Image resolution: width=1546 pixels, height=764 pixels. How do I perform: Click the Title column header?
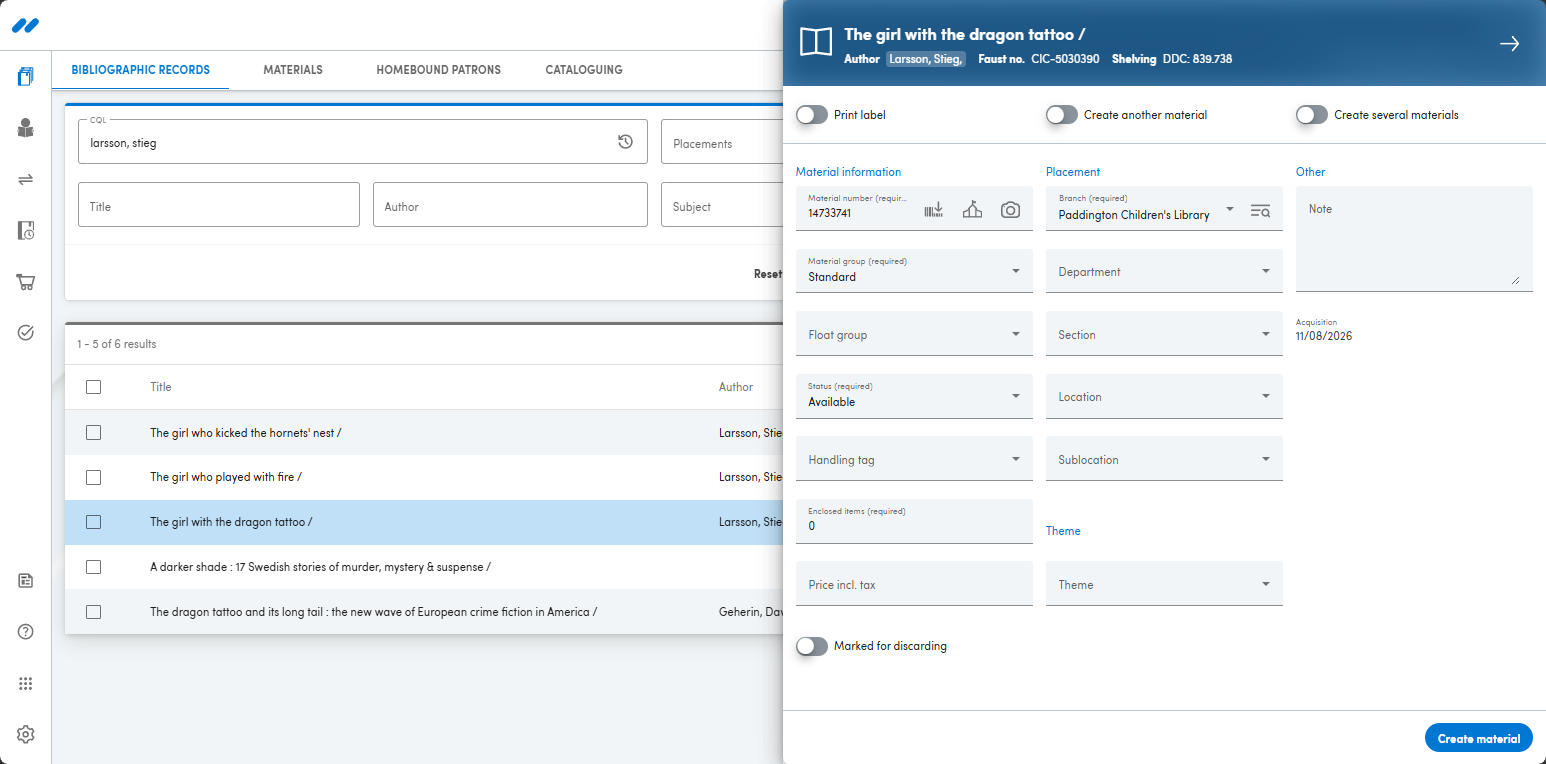161,387
